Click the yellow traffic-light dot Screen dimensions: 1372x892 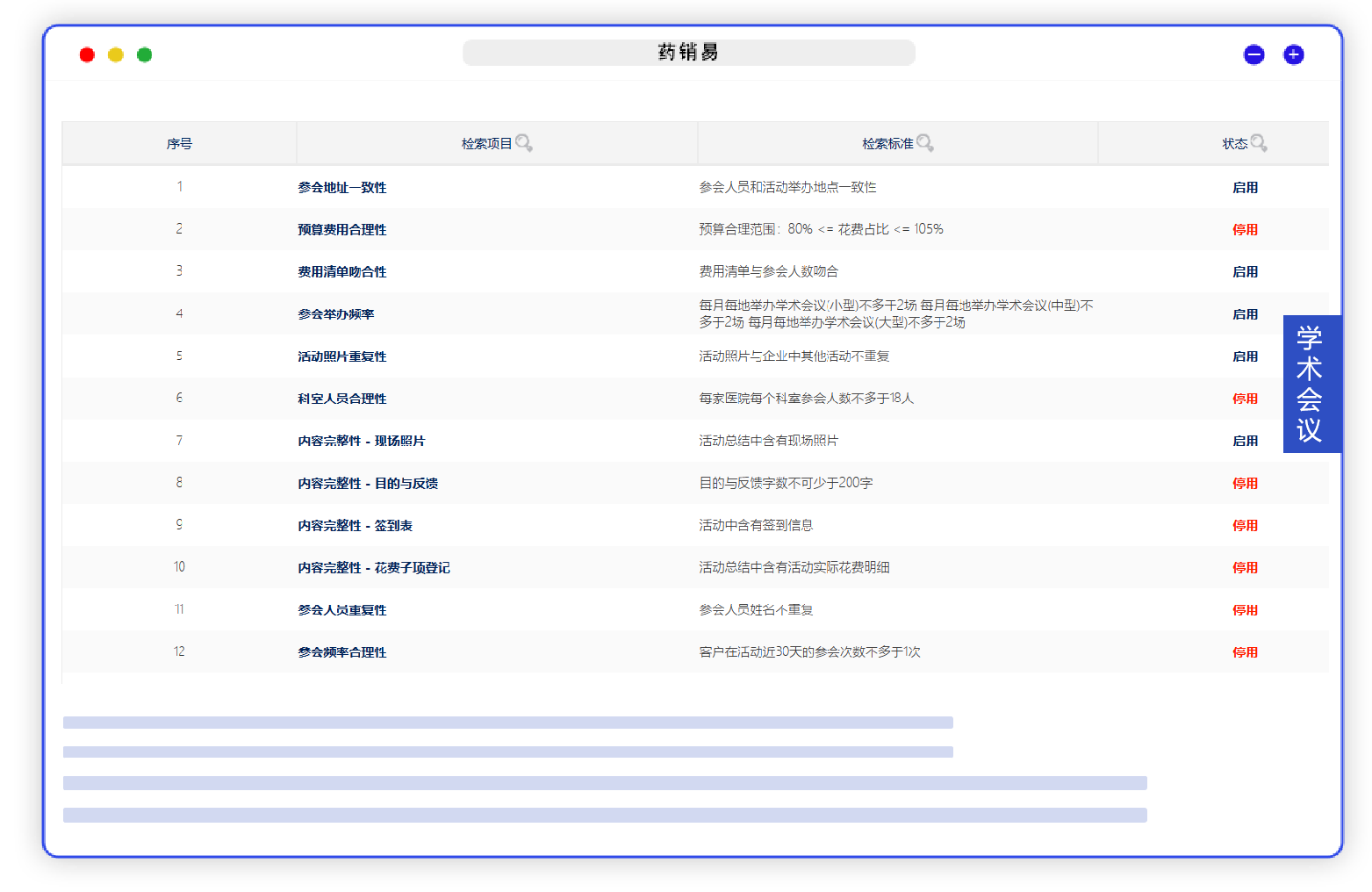115,54
